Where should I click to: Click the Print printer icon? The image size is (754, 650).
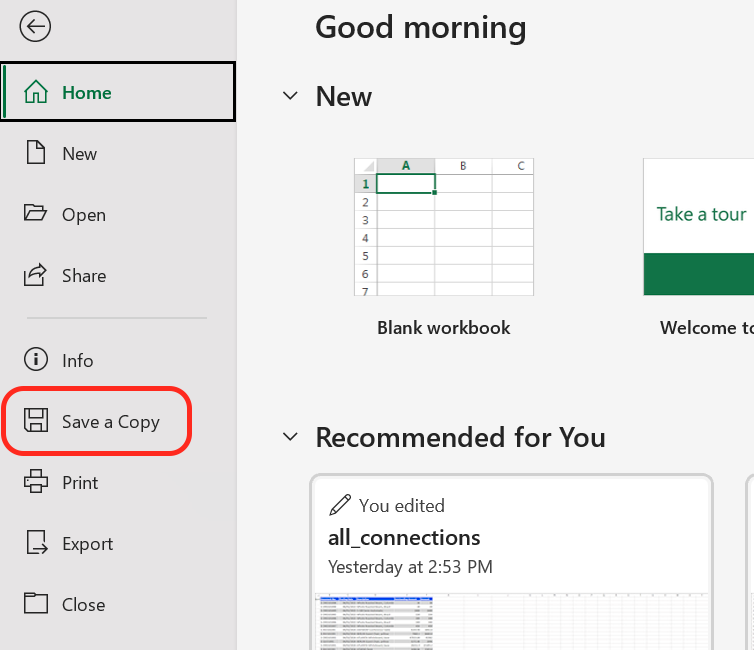coord(36,481)
